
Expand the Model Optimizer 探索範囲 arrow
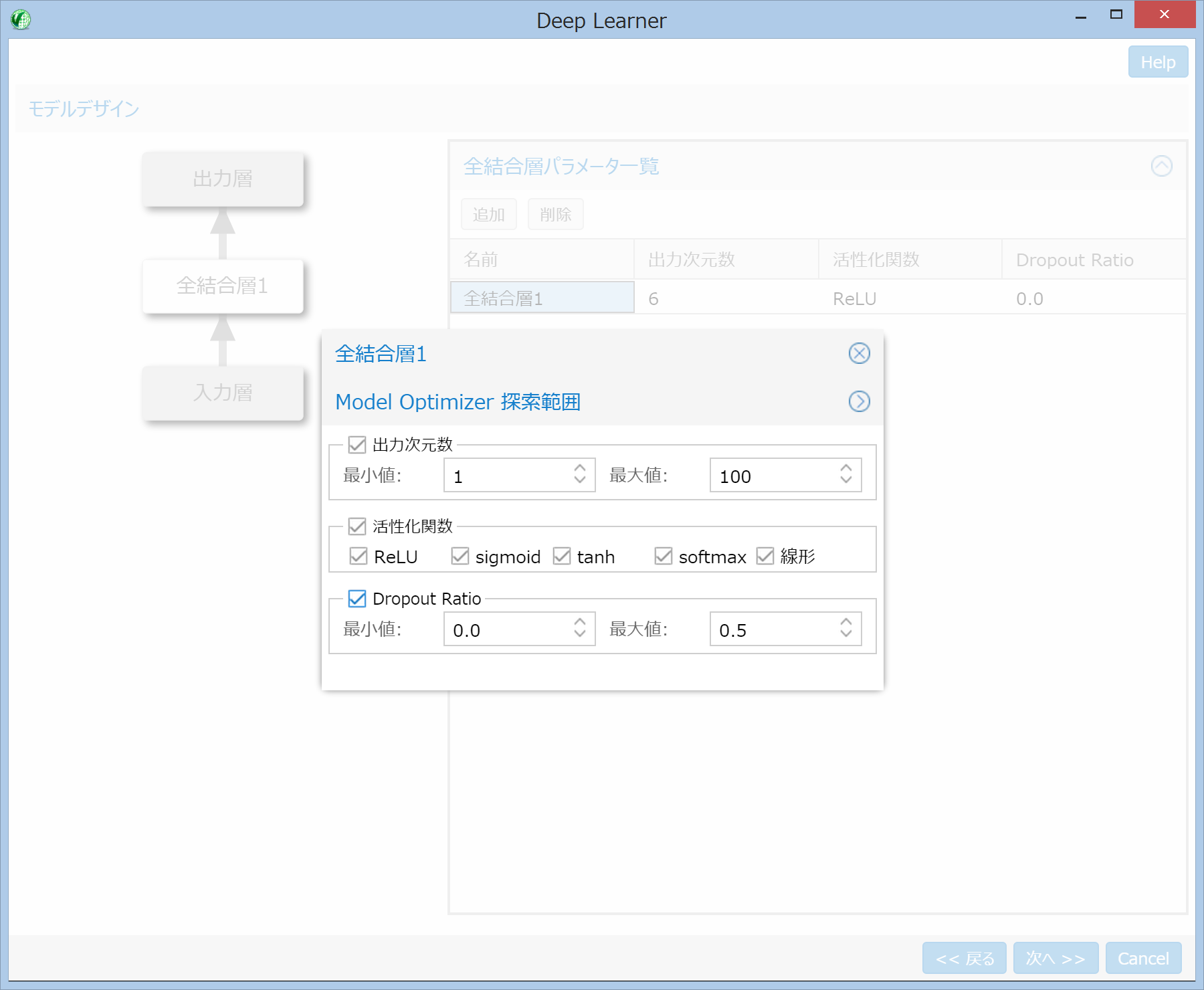859,401
